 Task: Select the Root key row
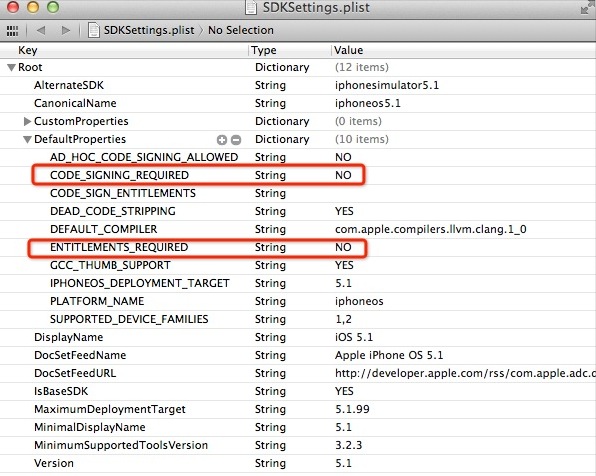pyautogui.click(x=30, y=67)
